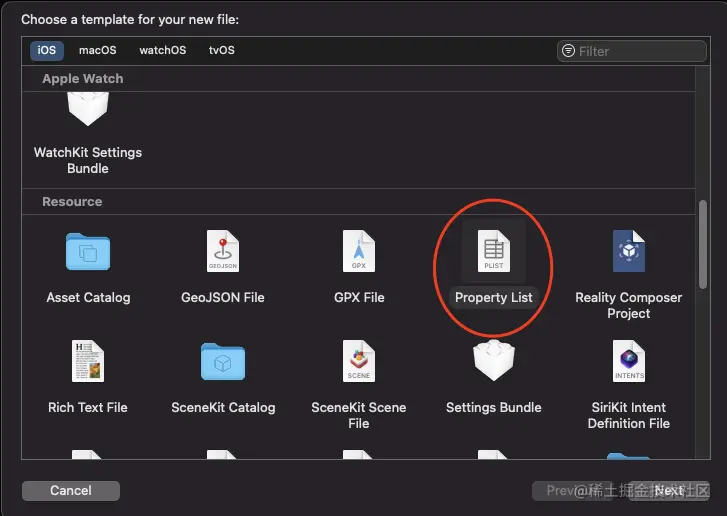Select the WatchKit Settings Bundle icon

click(x=88, y=108)
